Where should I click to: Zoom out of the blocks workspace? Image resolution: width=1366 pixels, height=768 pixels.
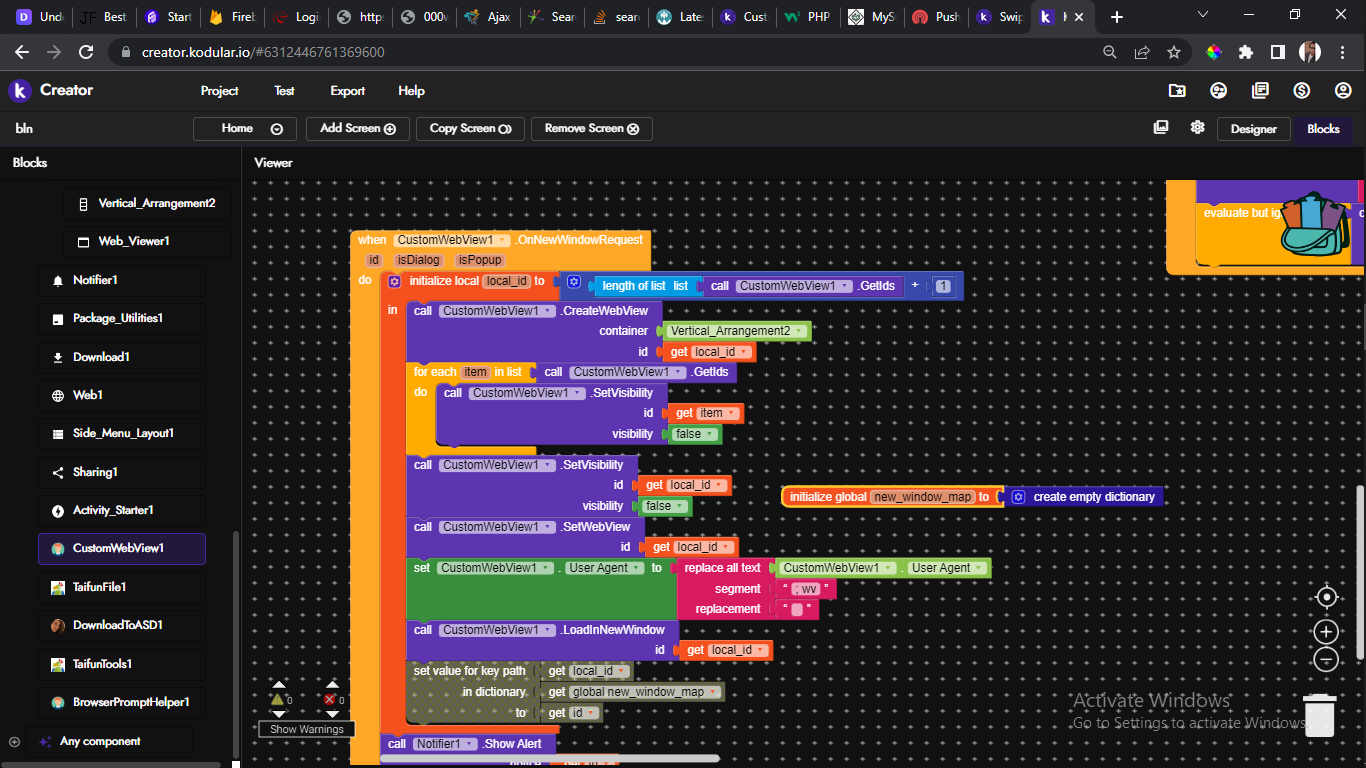(x=1326, y=659)
